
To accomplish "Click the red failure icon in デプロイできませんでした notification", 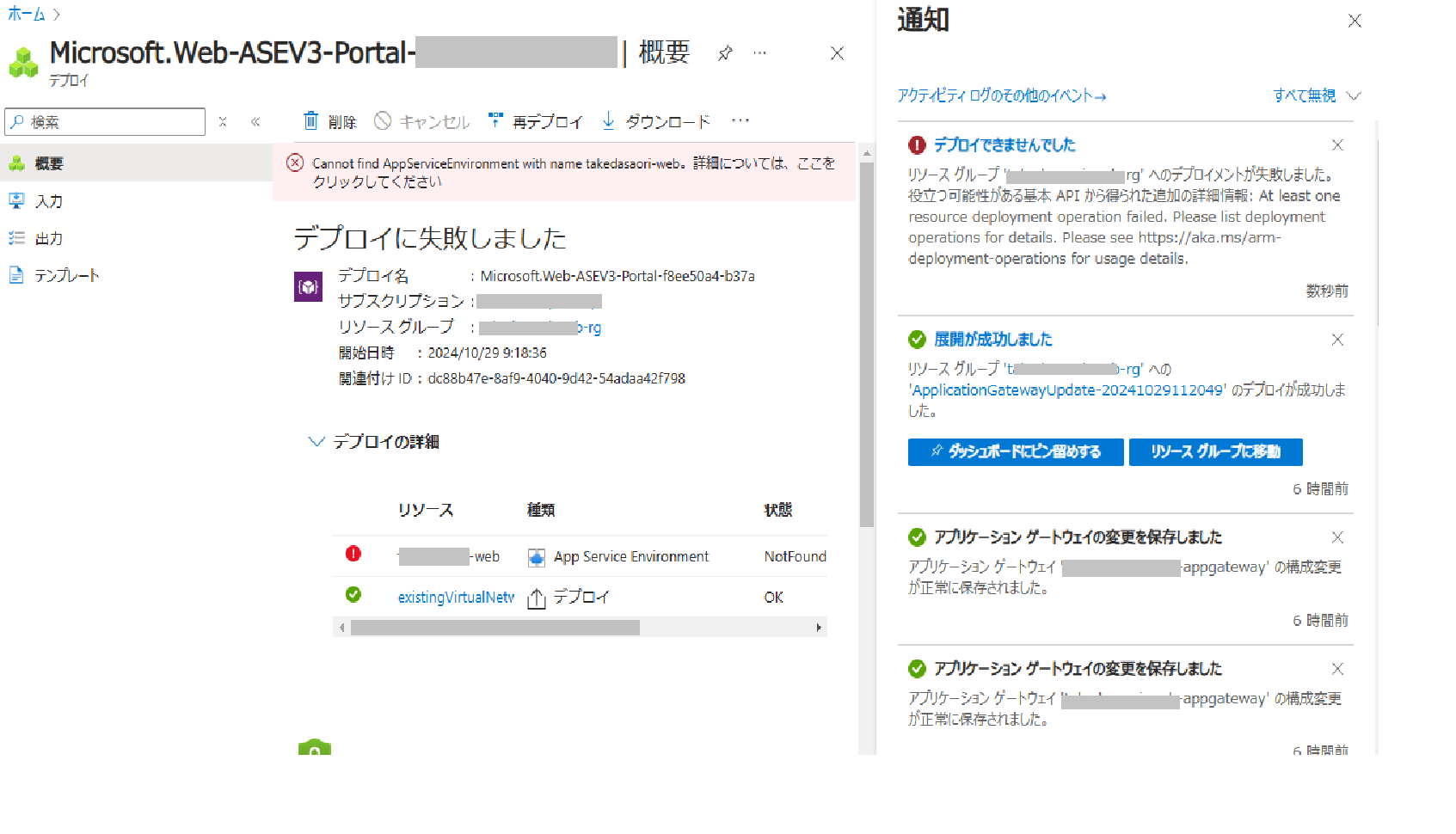I will point(918,144).
